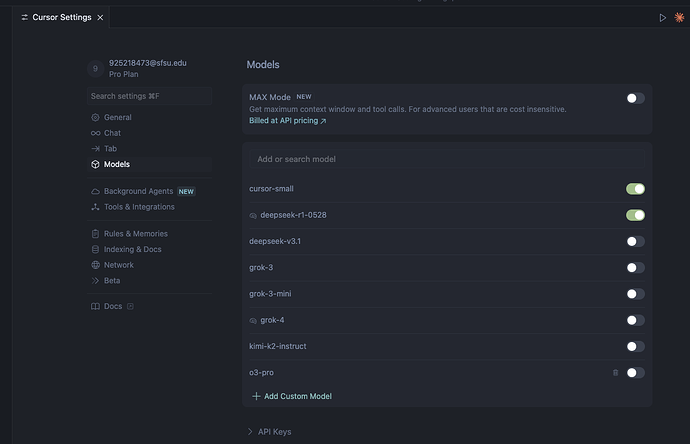Click the deepseek-v3.1 model name
Viewport: 690px width, 444px height.
275,241
